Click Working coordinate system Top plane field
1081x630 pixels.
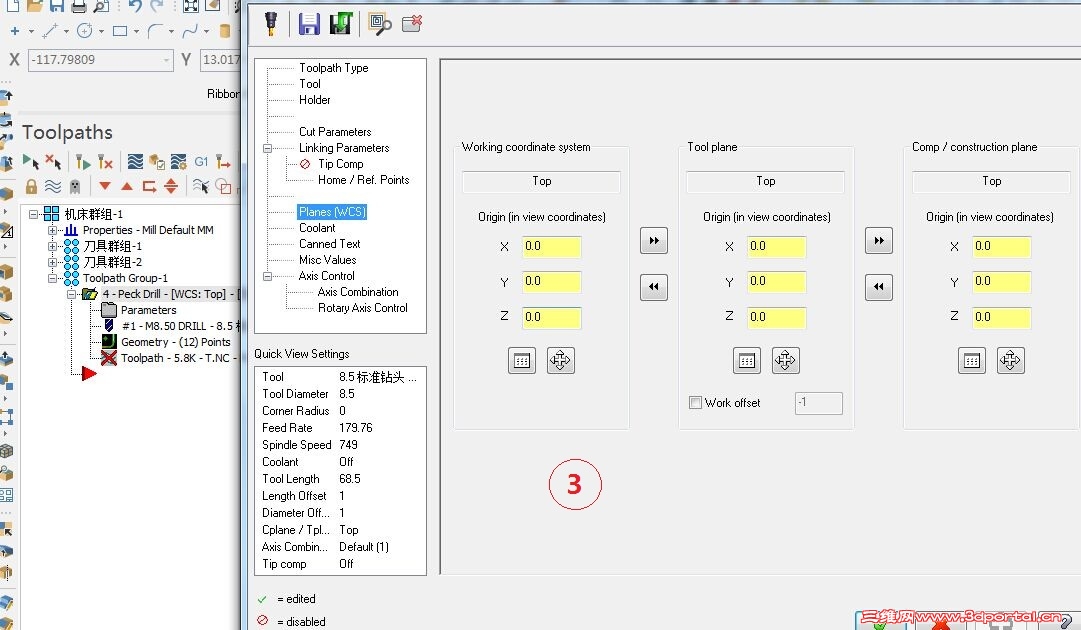541,181
